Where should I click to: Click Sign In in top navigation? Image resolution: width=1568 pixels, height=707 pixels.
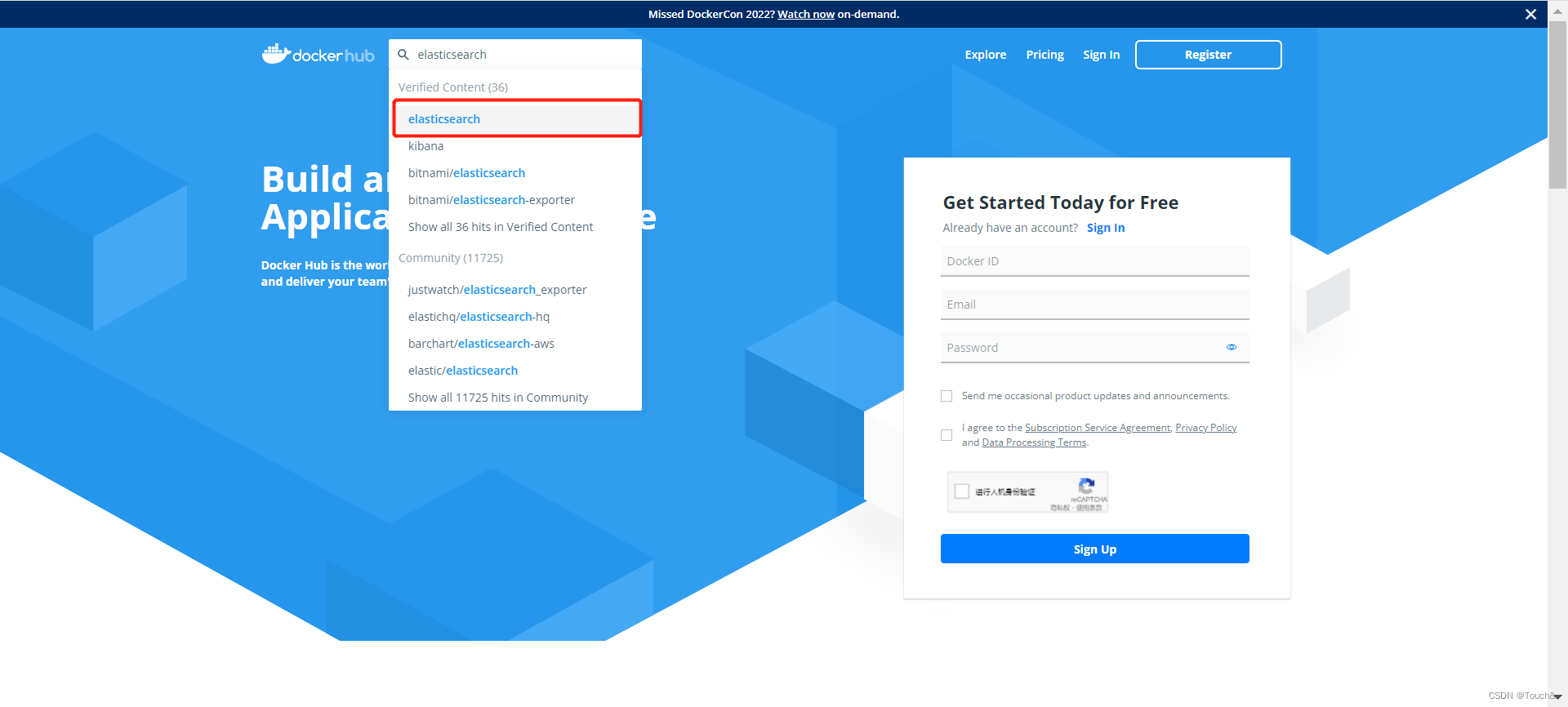pos(1101,55)
